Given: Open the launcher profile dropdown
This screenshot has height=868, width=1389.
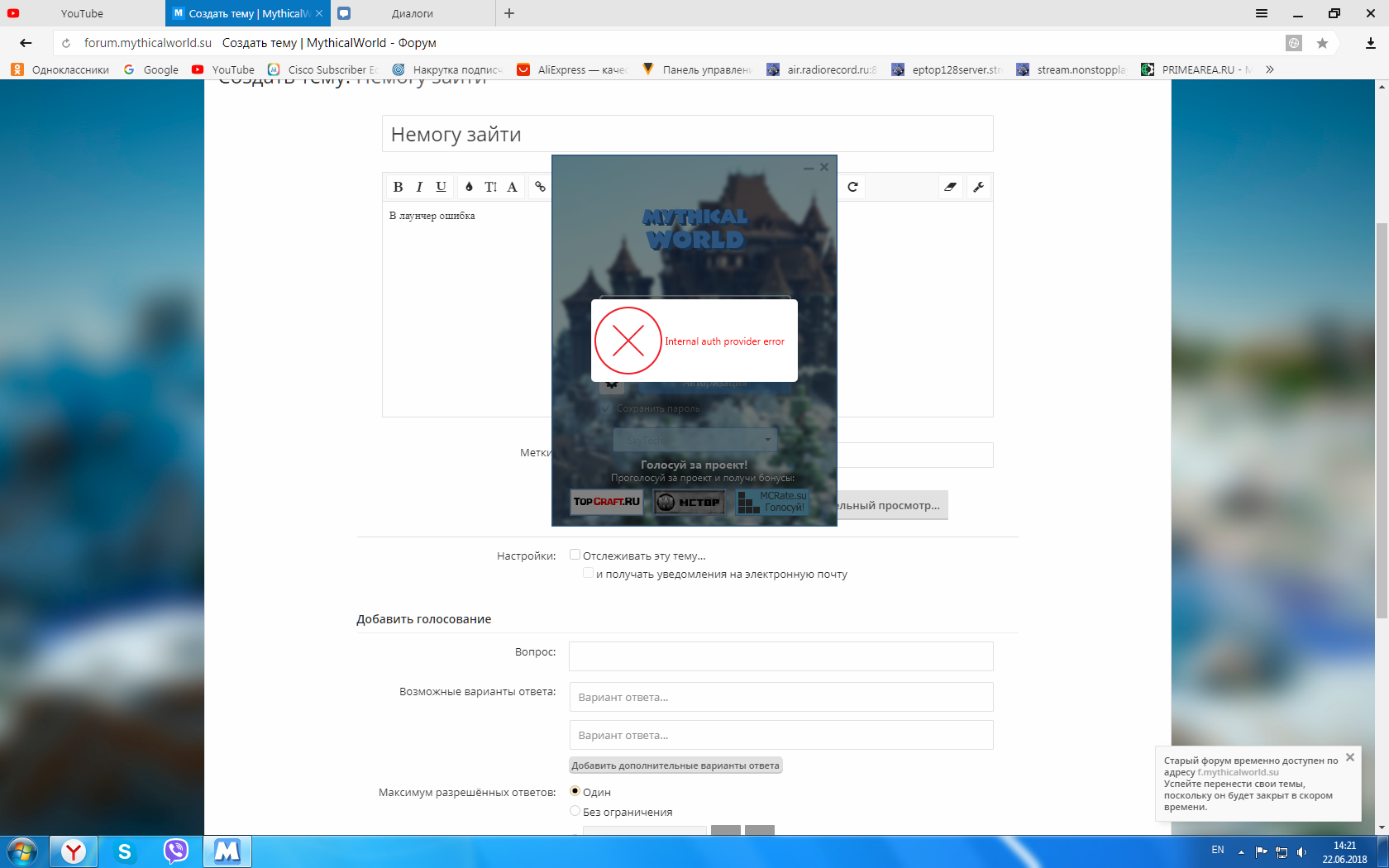Looking at the screenshot, I should [694, 440].
